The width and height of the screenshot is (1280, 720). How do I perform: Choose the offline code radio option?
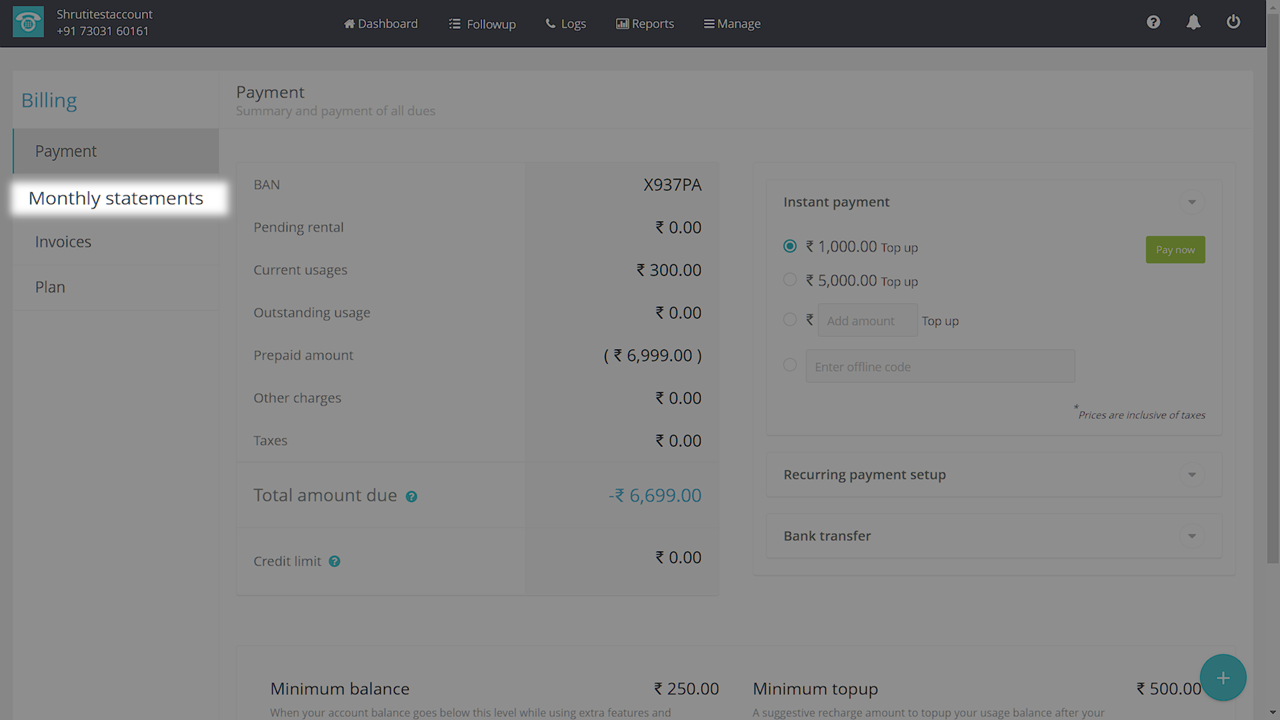click(x=790, y=365)
